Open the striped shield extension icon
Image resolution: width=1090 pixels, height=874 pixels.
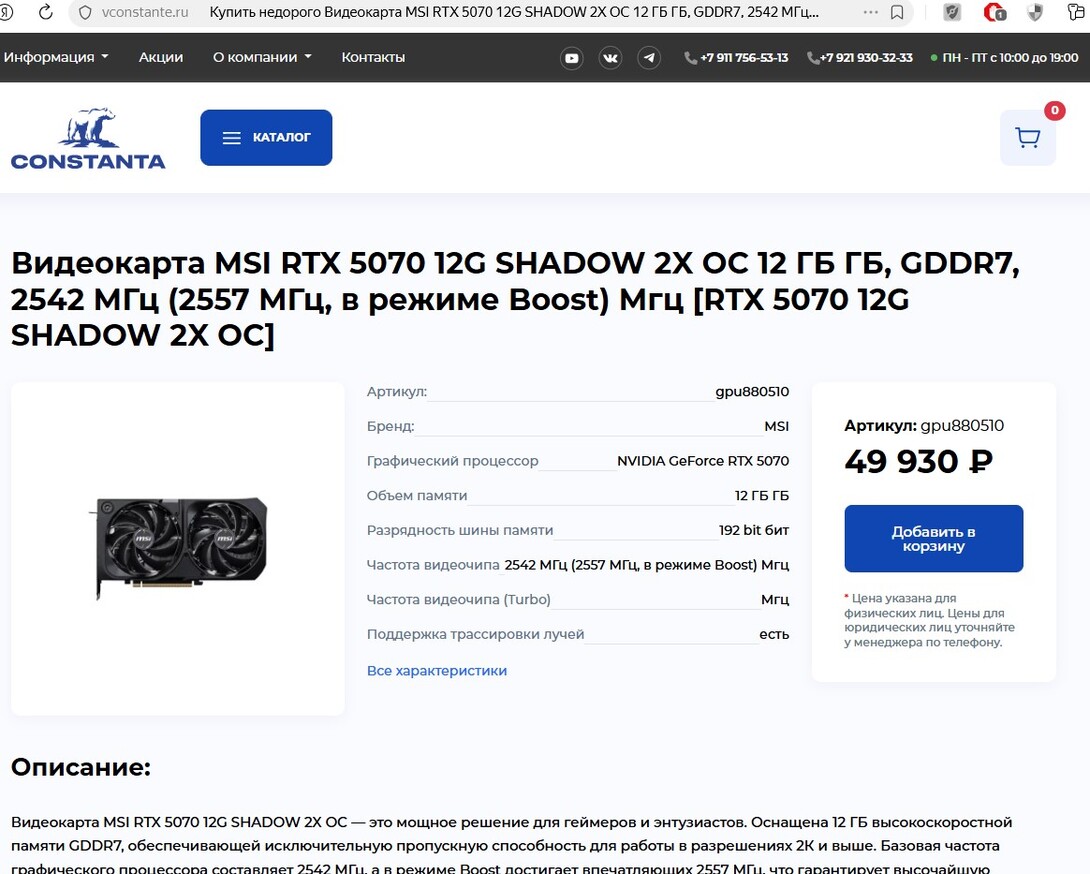click(x=1035, y=12)
